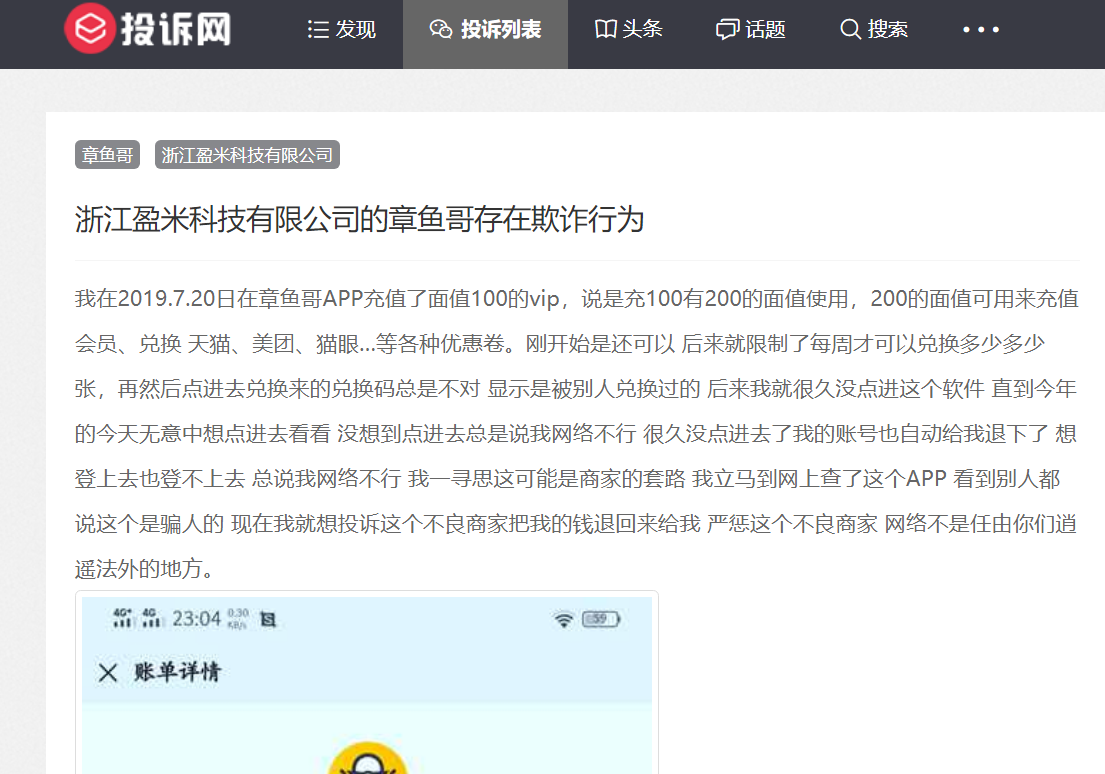This screenshot has width=1105, height=774.
Task: Expand the three-dot more menu
Action: click(981, 30)
